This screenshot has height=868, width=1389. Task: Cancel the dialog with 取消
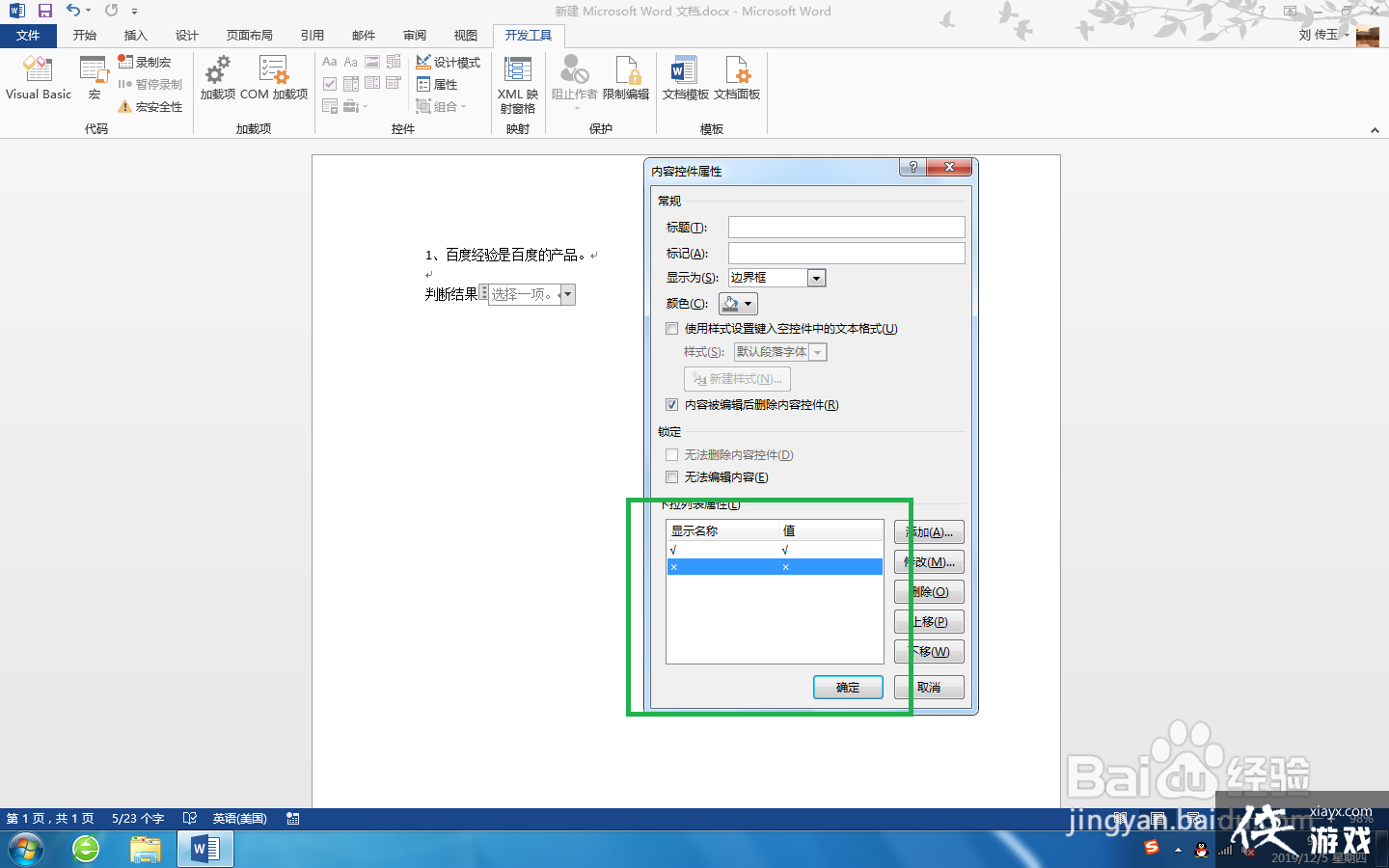pyautogui.click(x=929, y=687)
